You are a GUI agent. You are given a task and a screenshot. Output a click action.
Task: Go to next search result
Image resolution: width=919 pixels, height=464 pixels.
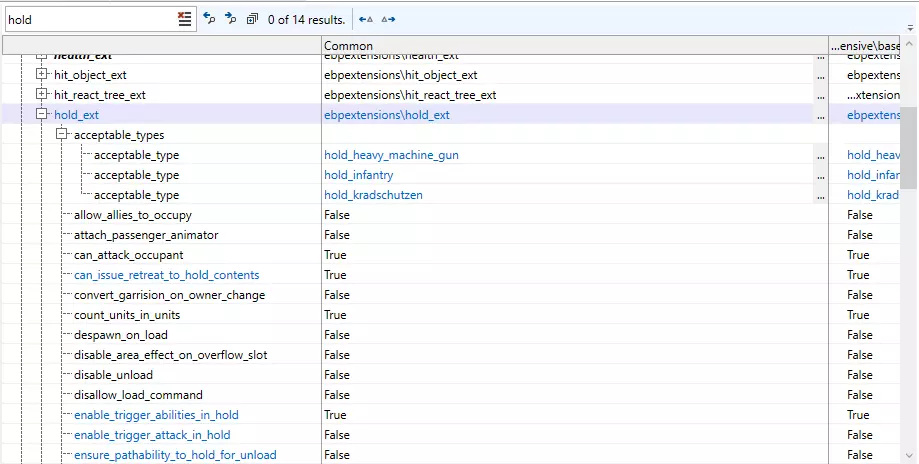230,19
